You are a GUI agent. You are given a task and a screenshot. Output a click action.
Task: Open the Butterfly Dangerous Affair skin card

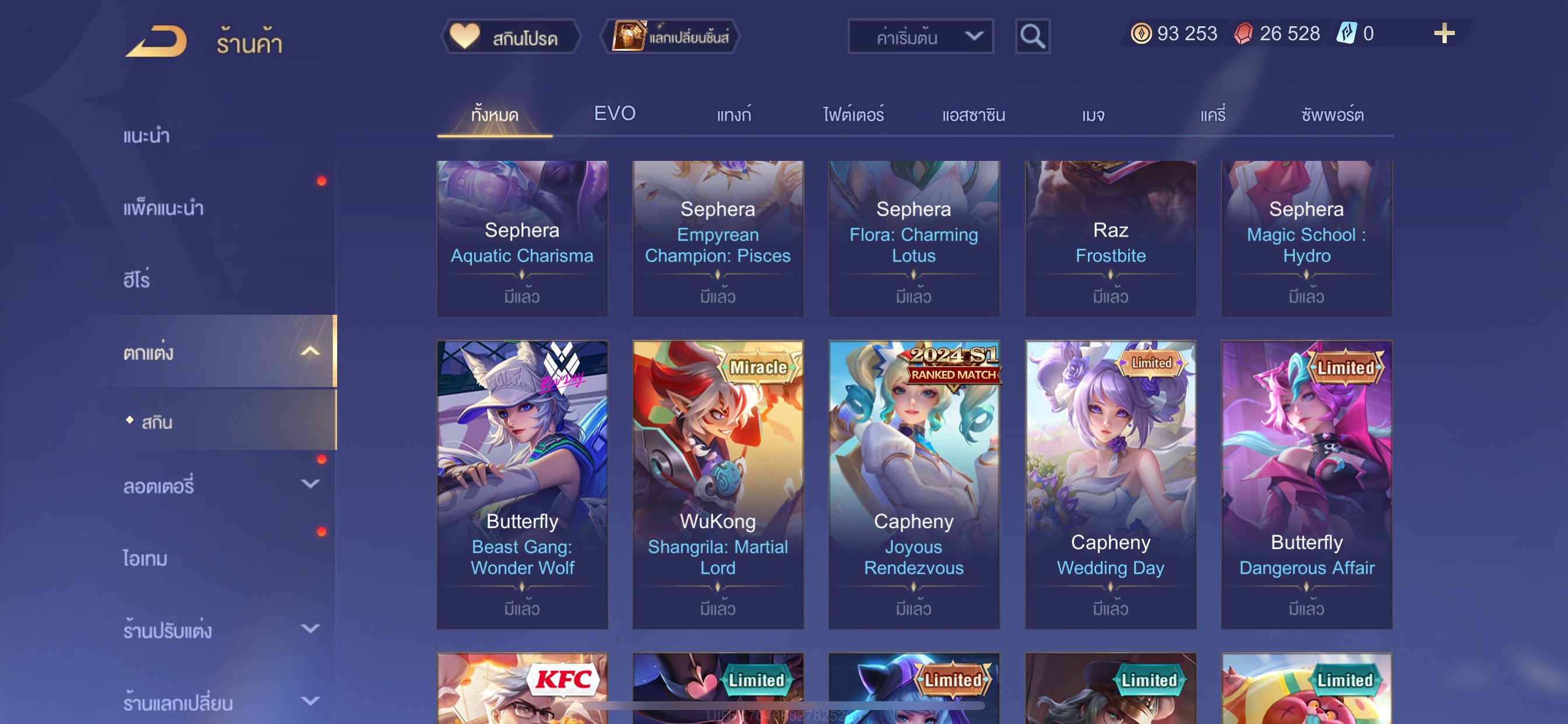coord(1306,484)
